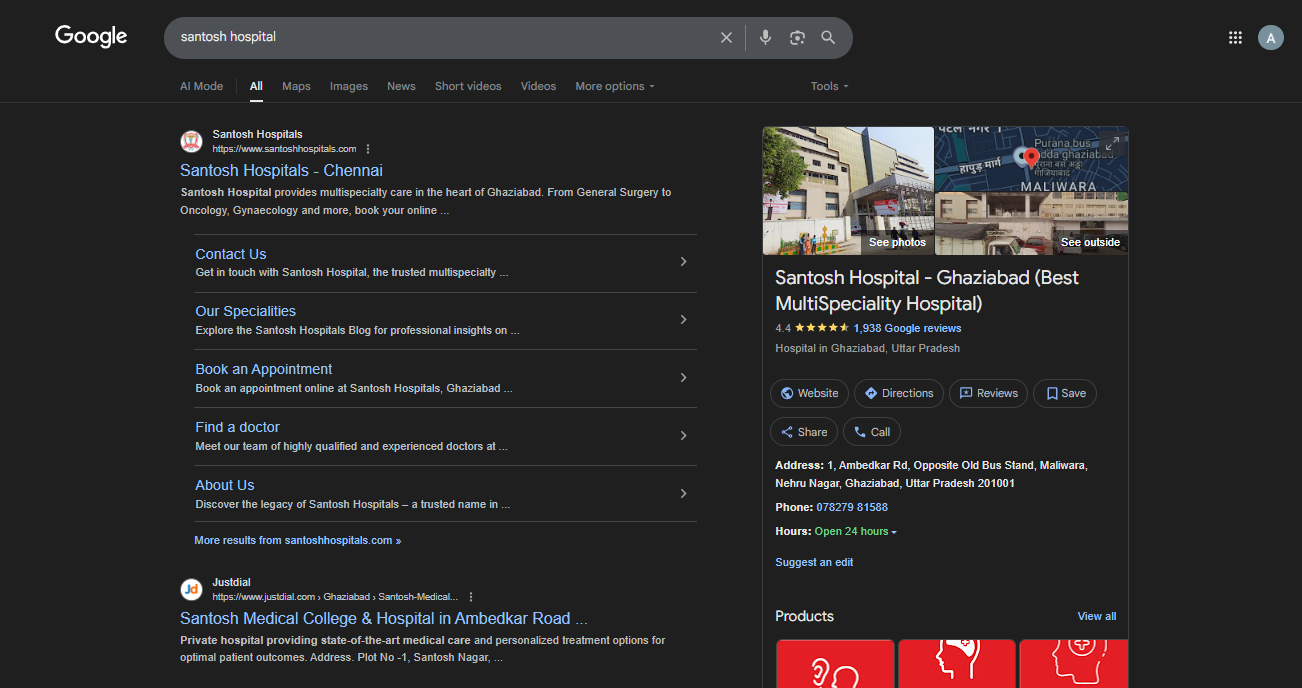The width and height of the screenshot is (1302, 688).
Task: Expand the Open 24 hours details
Action: [x=856, y=532]
